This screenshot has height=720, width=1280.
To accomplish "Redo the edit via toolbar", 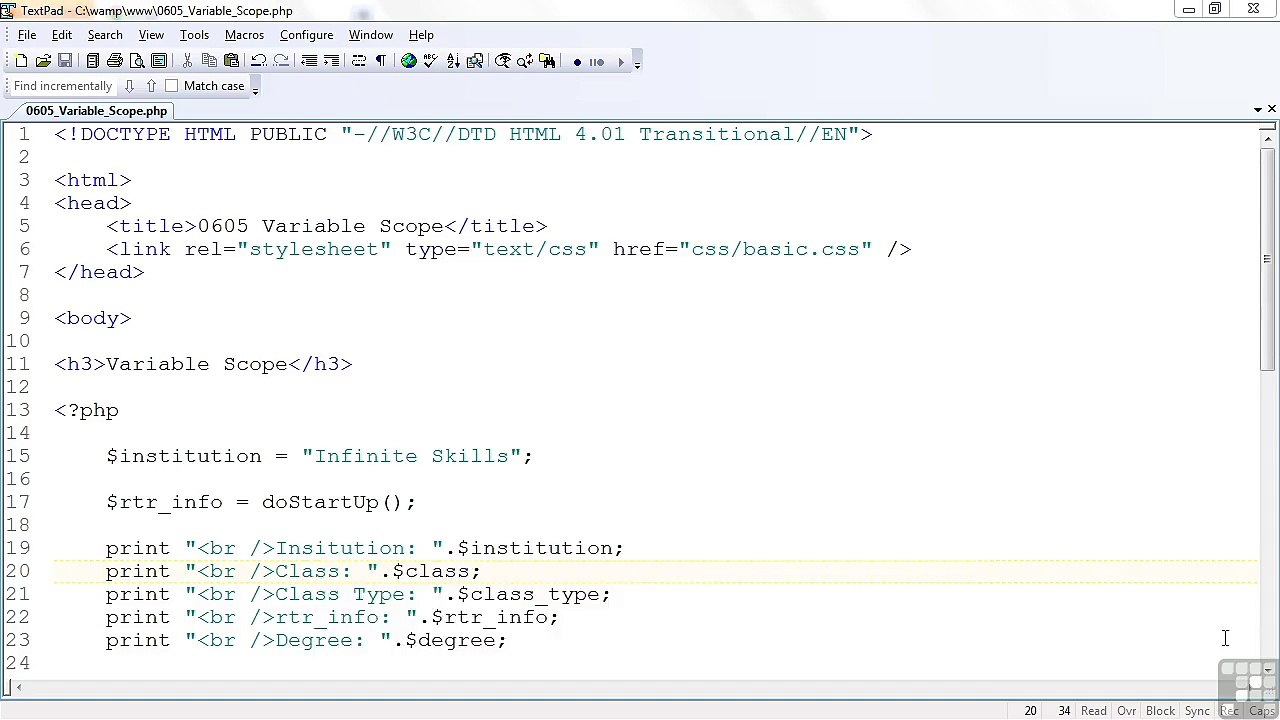I will coord(281,61).
